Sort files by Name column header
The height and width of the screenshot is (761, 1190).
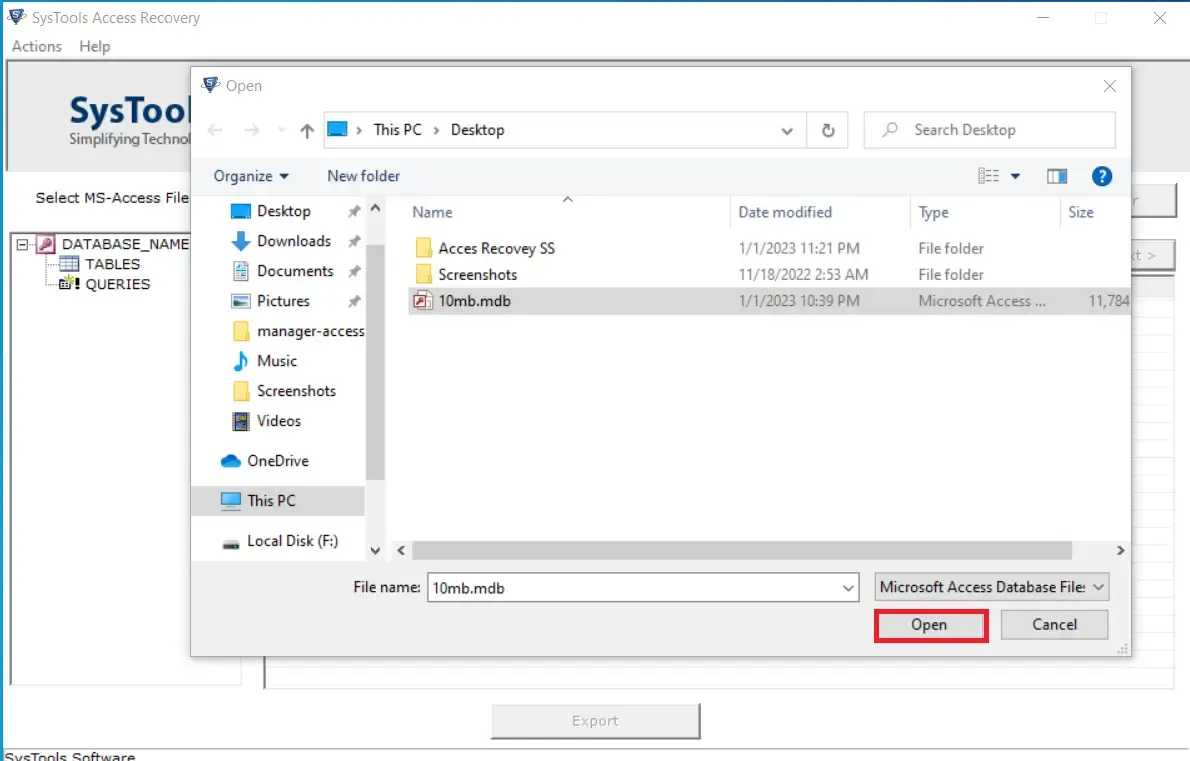(433, 212)
